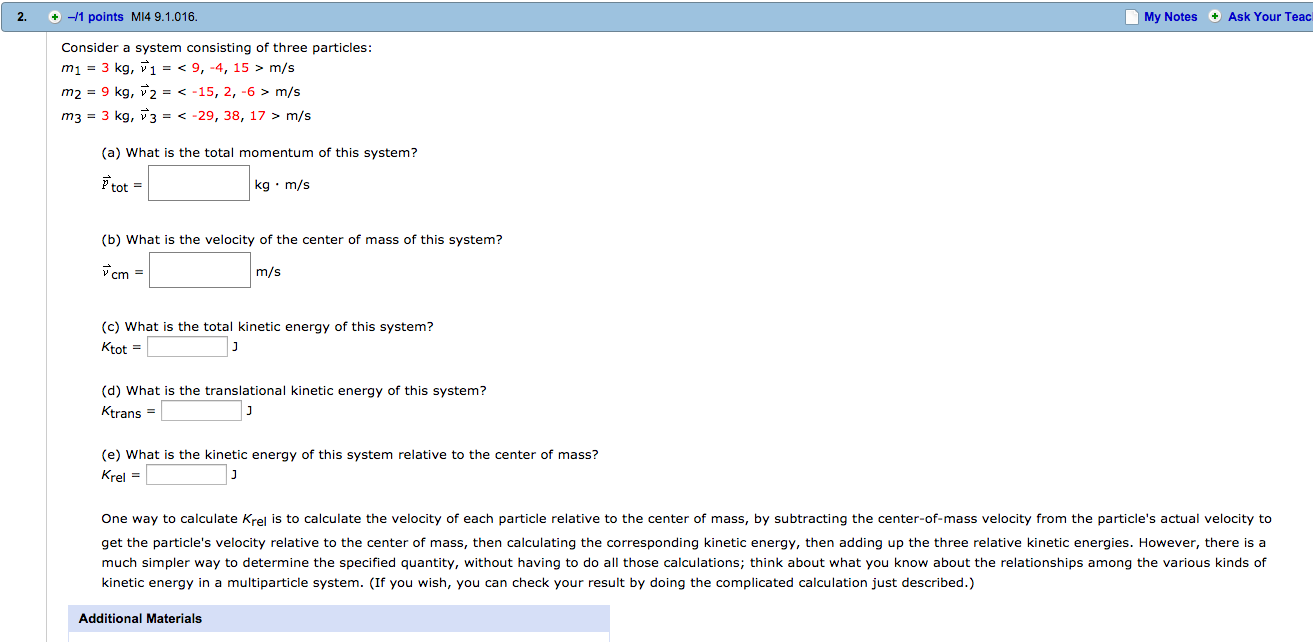Viewport: 1313px width, 642px height.
Task: Click part (c) total kinetic energy text
Action: [267, 327]
